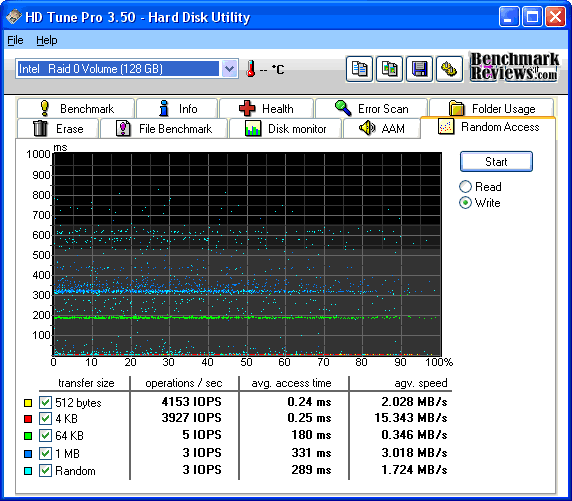Viewport: 572px width, 501px height.
Task: Click the save screenshot floppy icon
Action: tap(419, 69)
